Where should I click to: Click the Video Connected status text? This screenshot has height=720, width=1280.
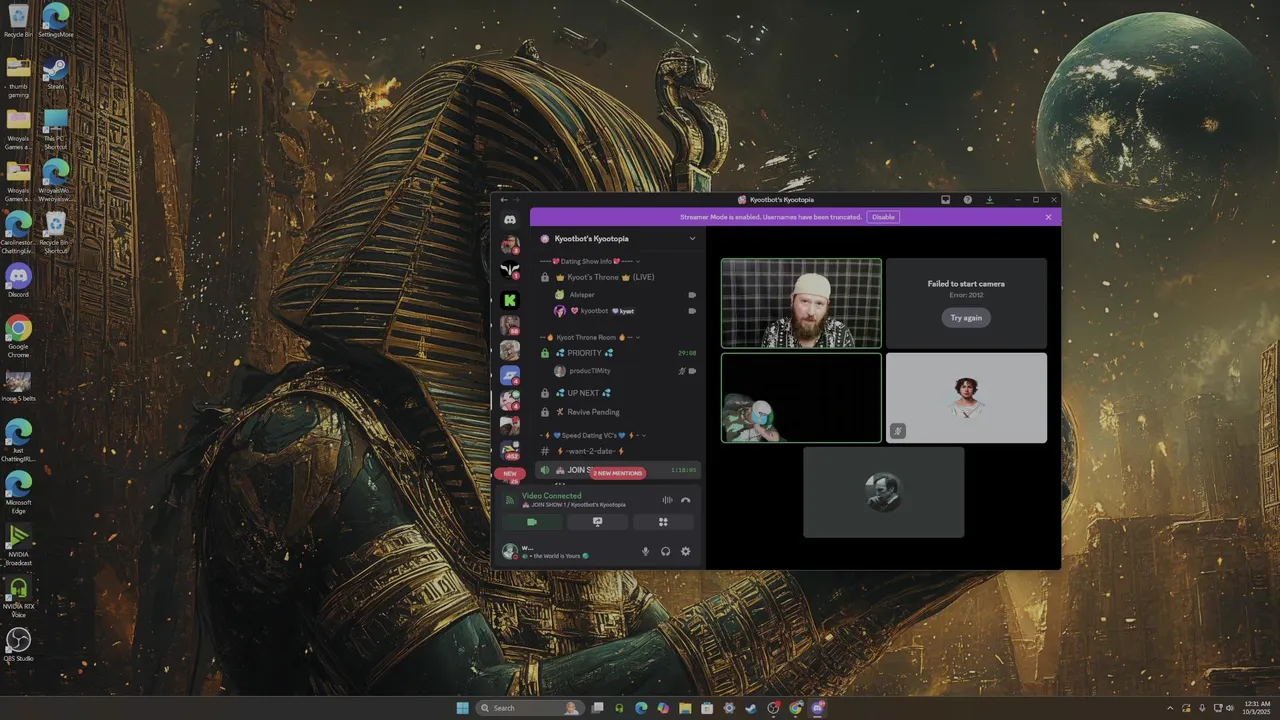point(551,496)
